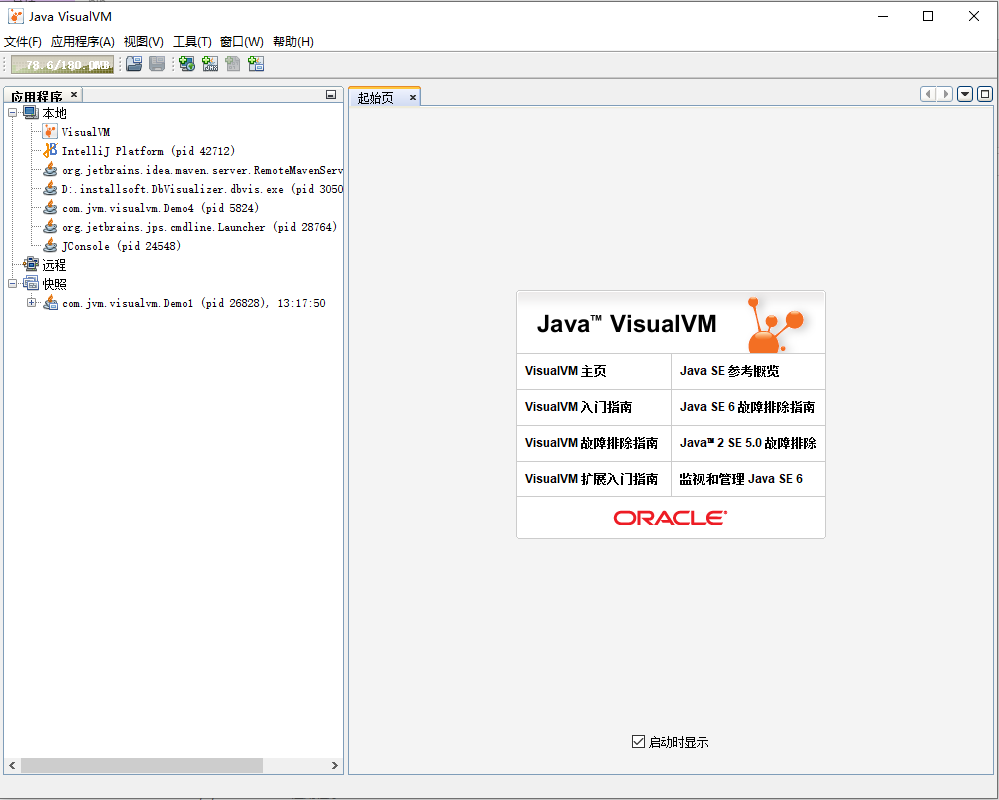The width and height of the screenshot is (999, 800).
Task: Open the VisualVM 入门指南 link
Action: [x=578, y=407]
